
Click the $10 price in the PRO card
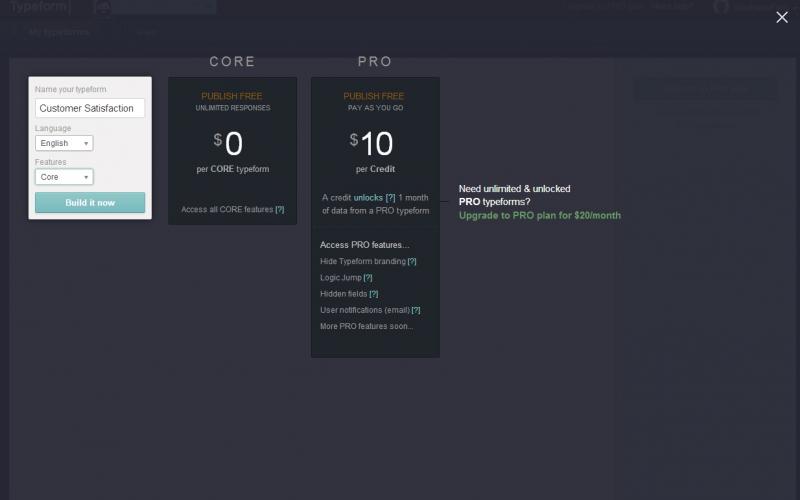click(x=371, y=143)
